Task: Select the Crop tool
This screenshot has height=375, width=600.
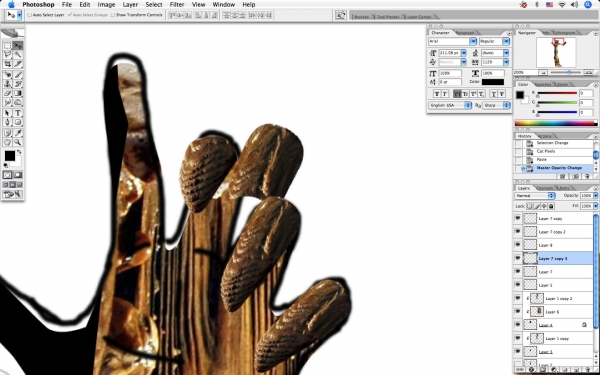Action: 7,64
